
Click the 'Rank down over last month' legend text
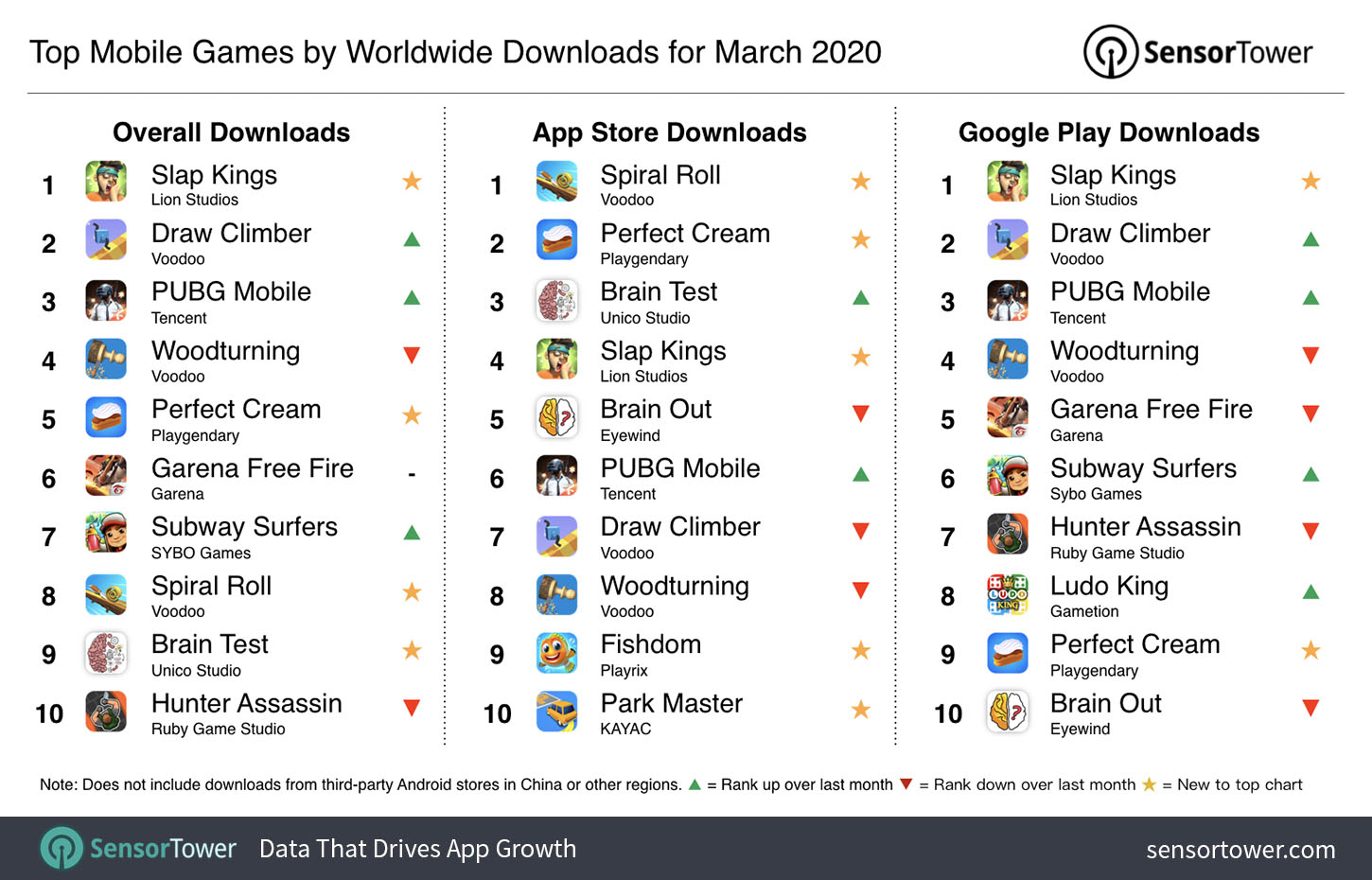1034,784
